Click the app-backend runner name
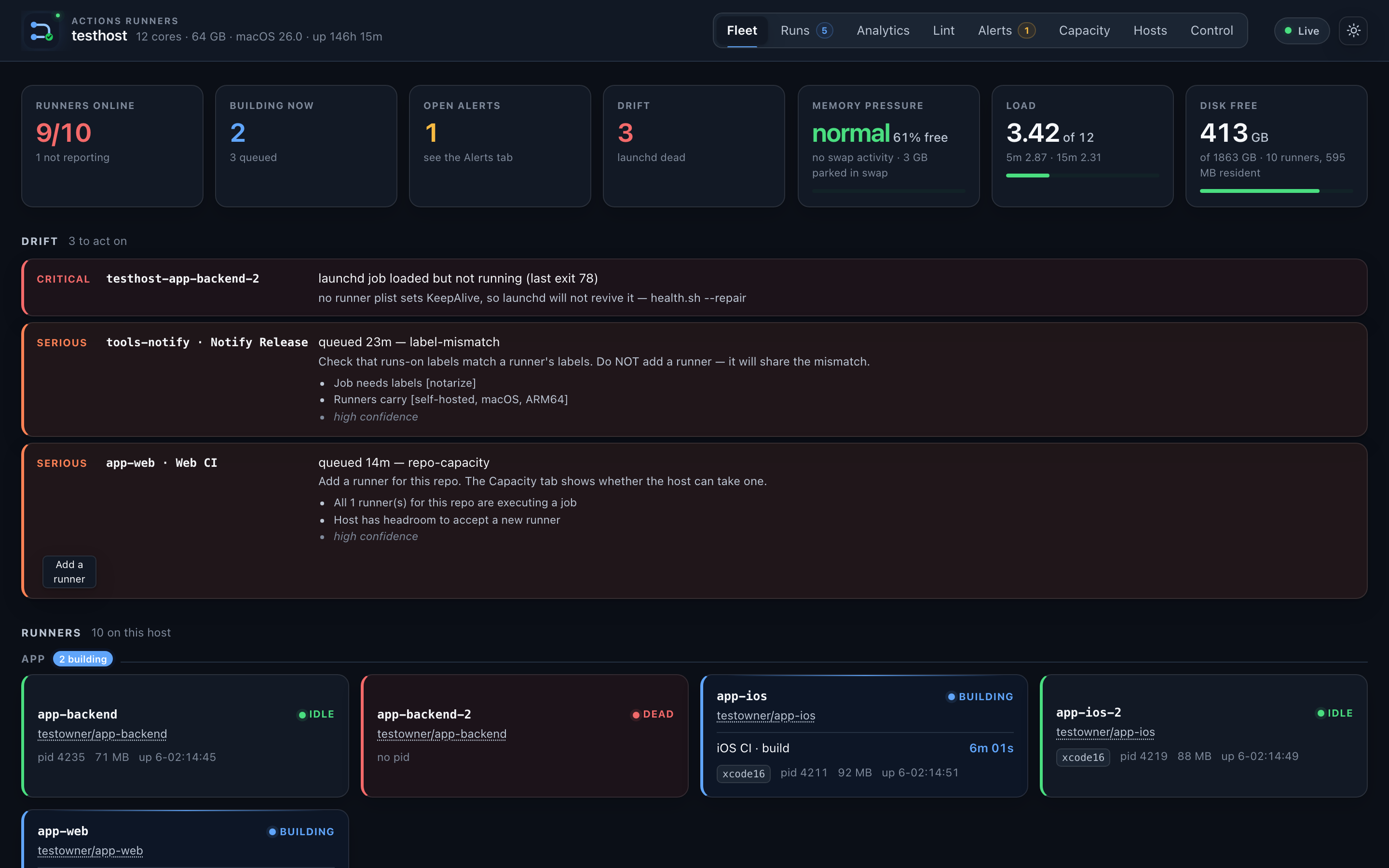Screen dimensions: 1389x868 78,714
